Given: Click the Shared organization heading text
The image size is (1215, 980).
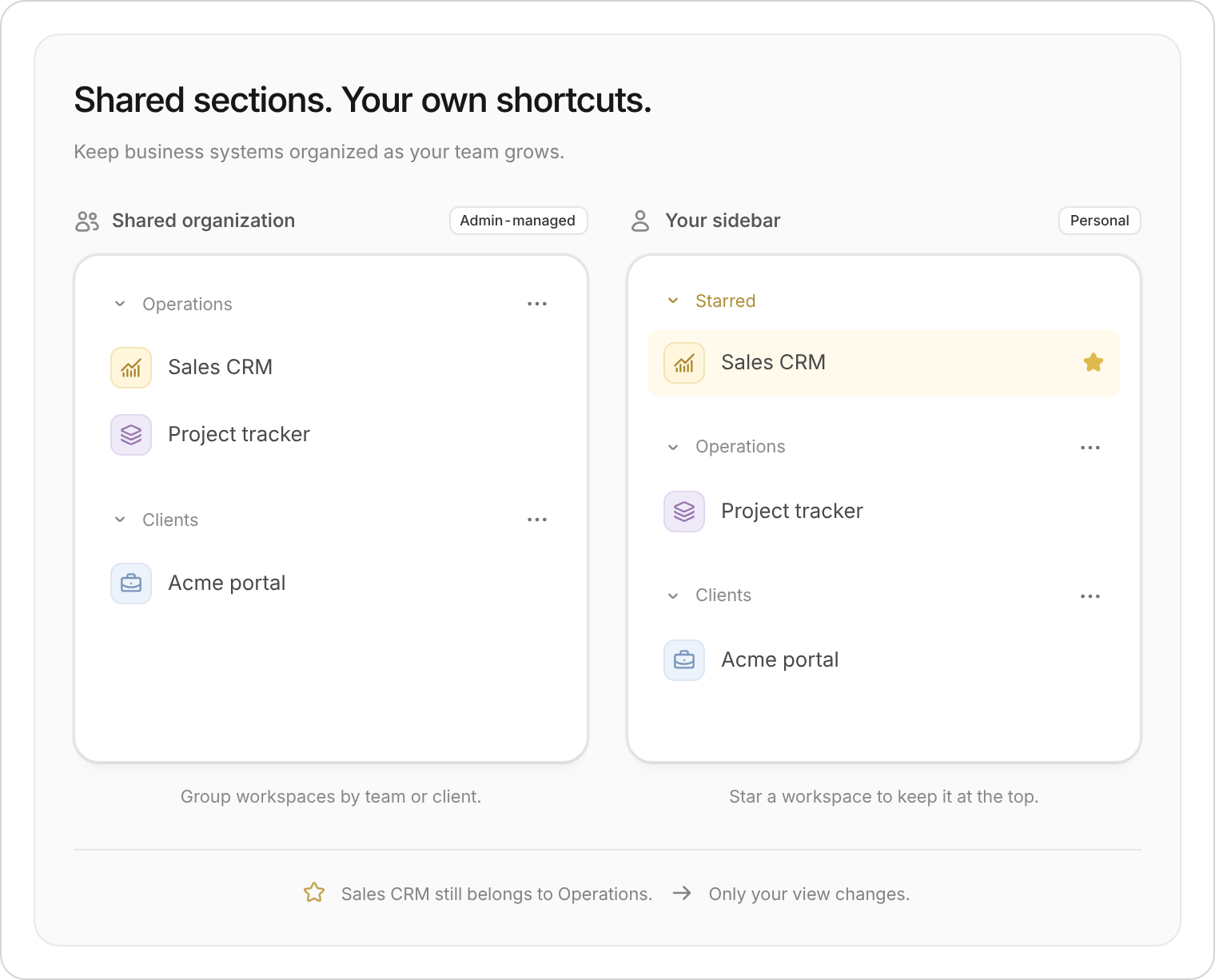Looking at the screenshot, I should click(204, 221).
